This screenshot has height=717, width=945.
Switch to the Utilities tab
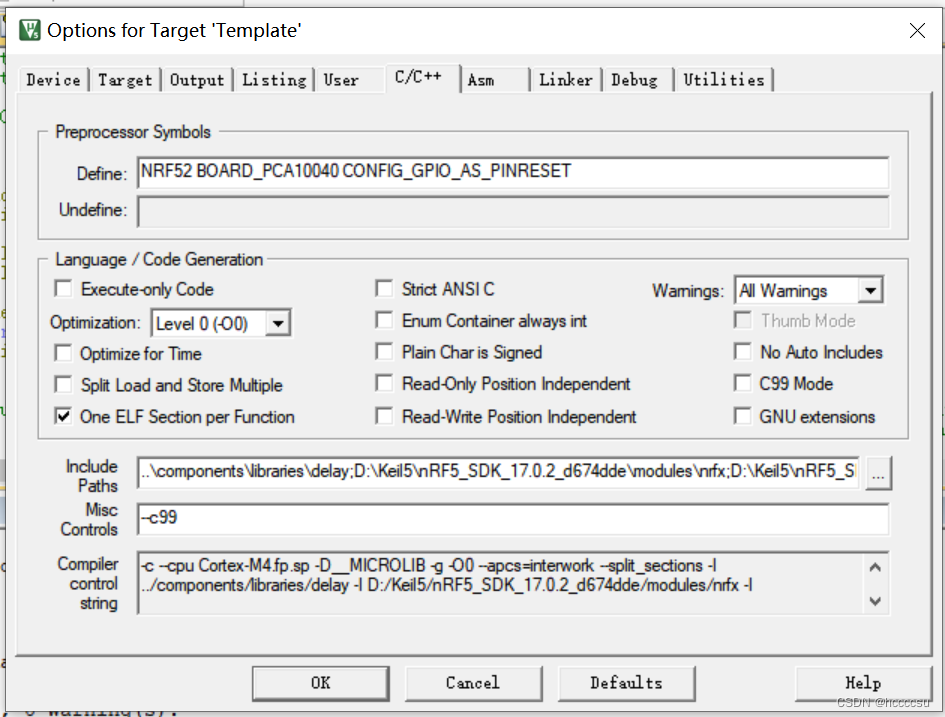point(724,80)
